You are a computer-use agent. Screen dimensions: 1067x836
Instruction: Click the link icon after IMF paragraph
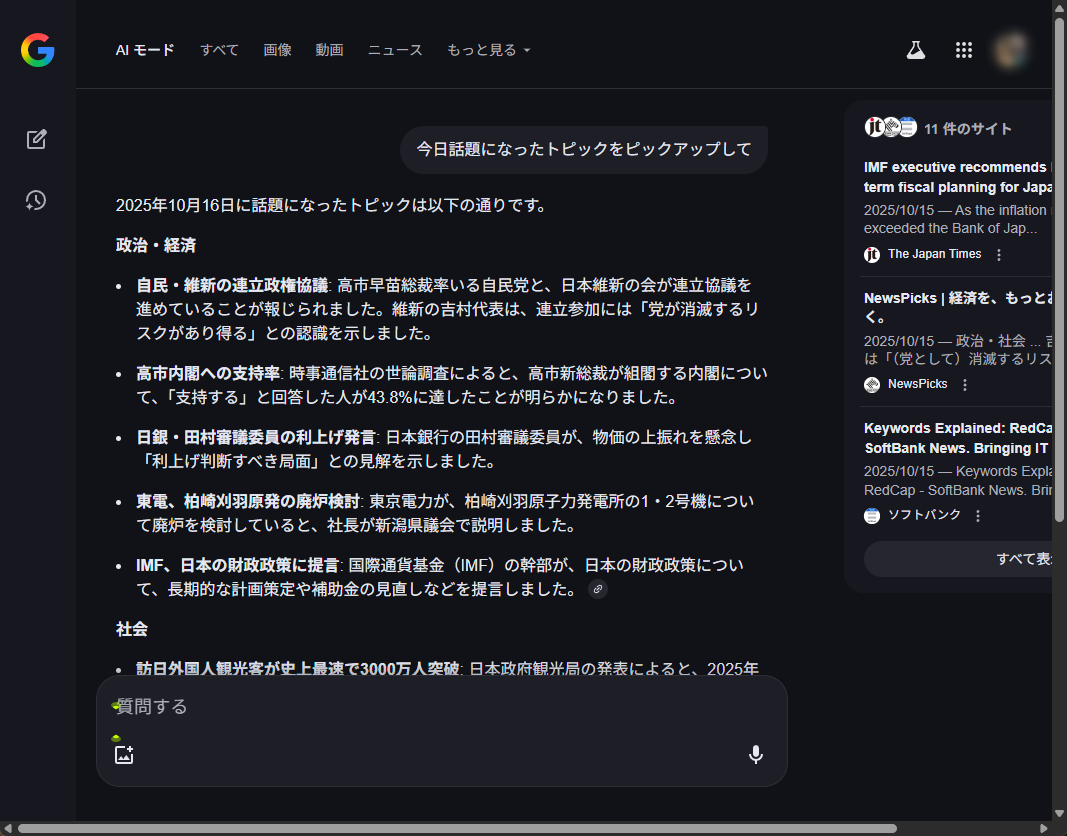tap(598, 590)
